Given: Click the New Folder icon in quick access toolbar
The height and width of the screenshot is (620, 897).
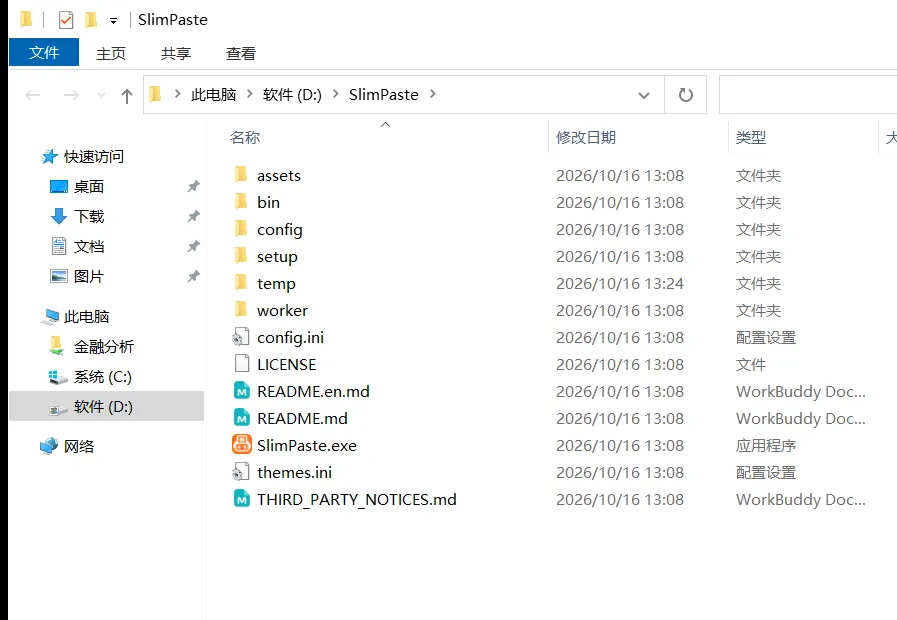Looking at the screenshot, I should tap(91, 20).
